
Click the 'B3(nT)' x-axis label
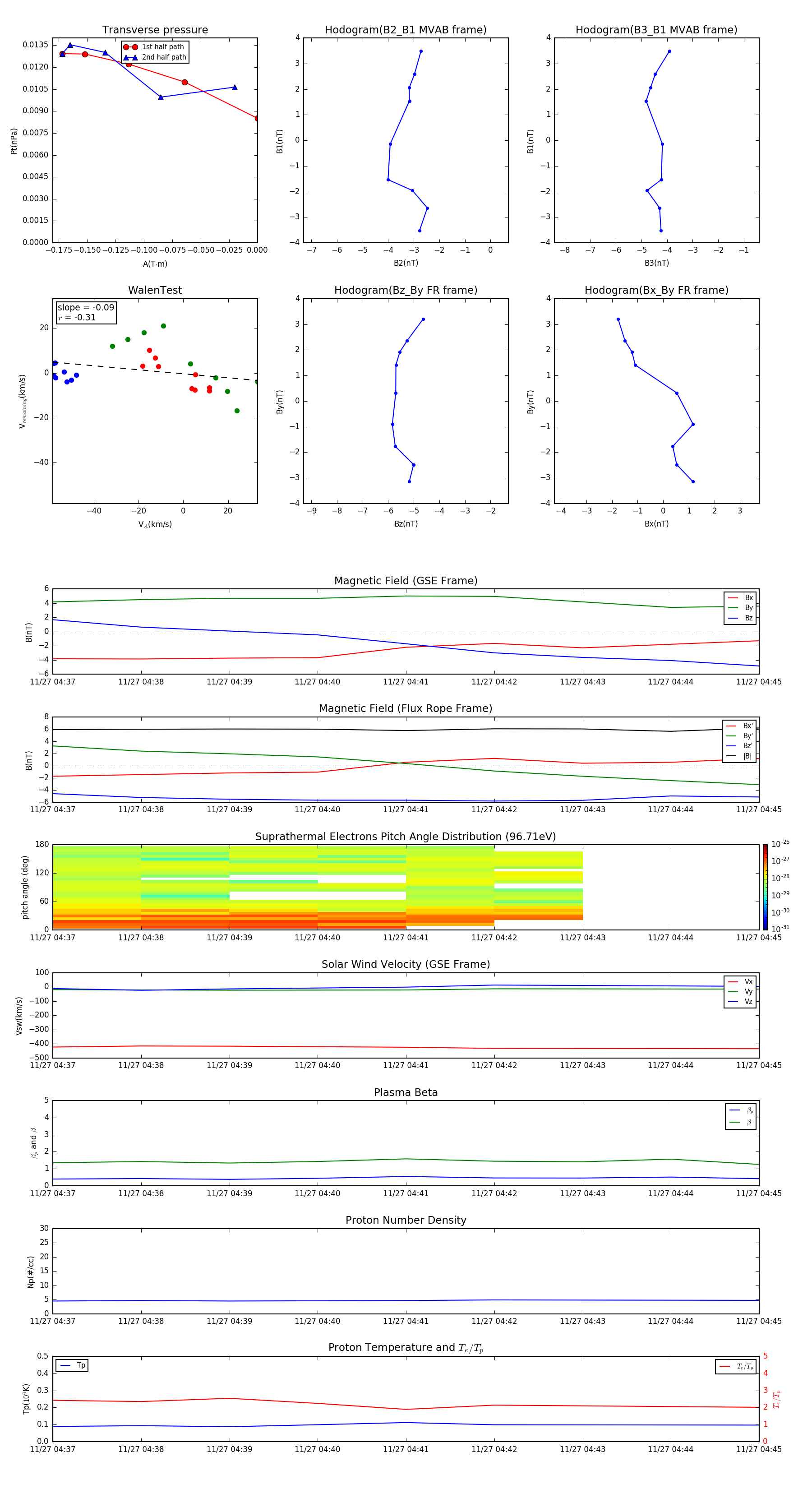[656, 263]
